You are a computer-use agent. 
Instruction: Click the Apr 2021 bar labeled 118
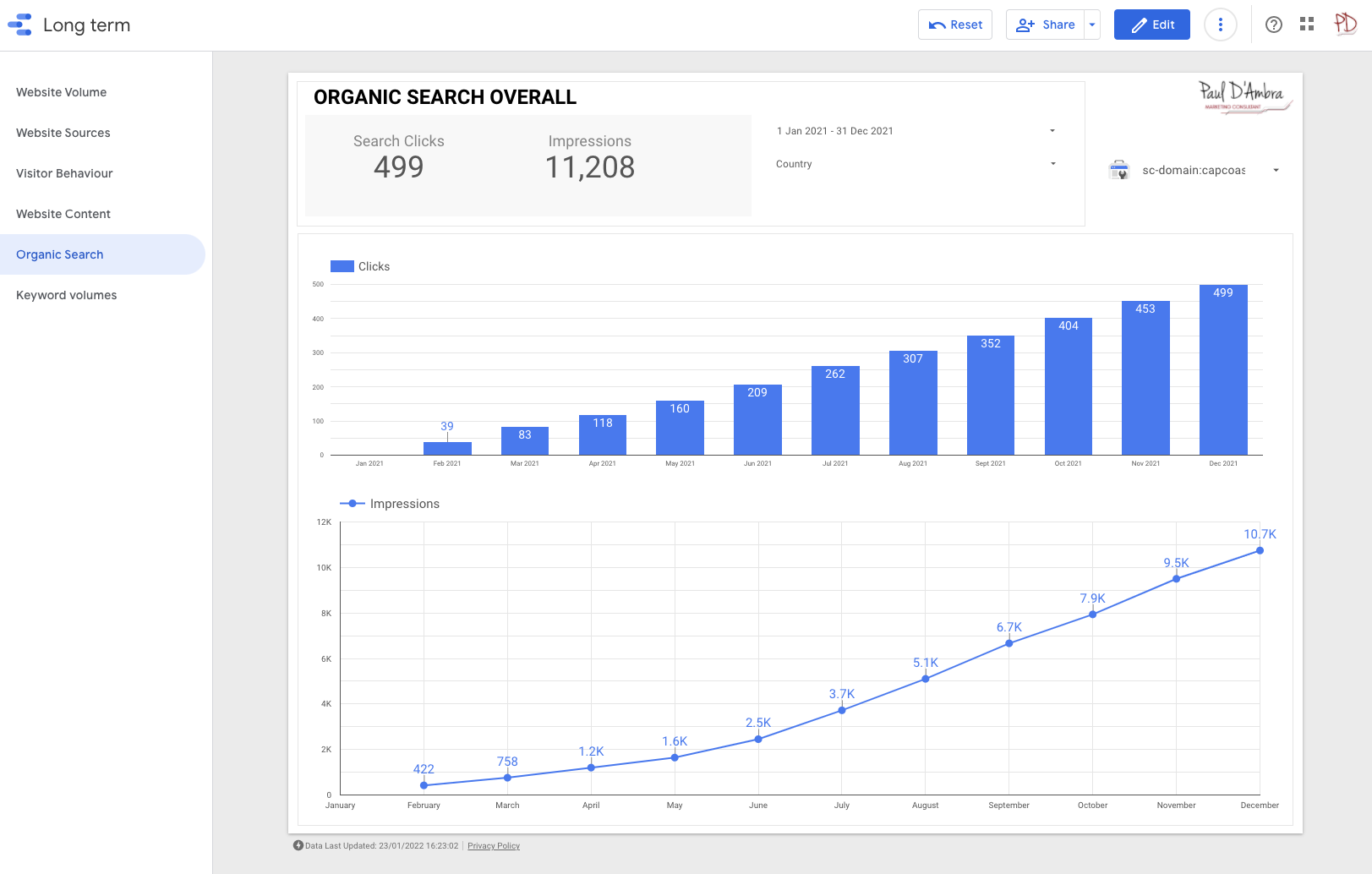tap(603, 434)
